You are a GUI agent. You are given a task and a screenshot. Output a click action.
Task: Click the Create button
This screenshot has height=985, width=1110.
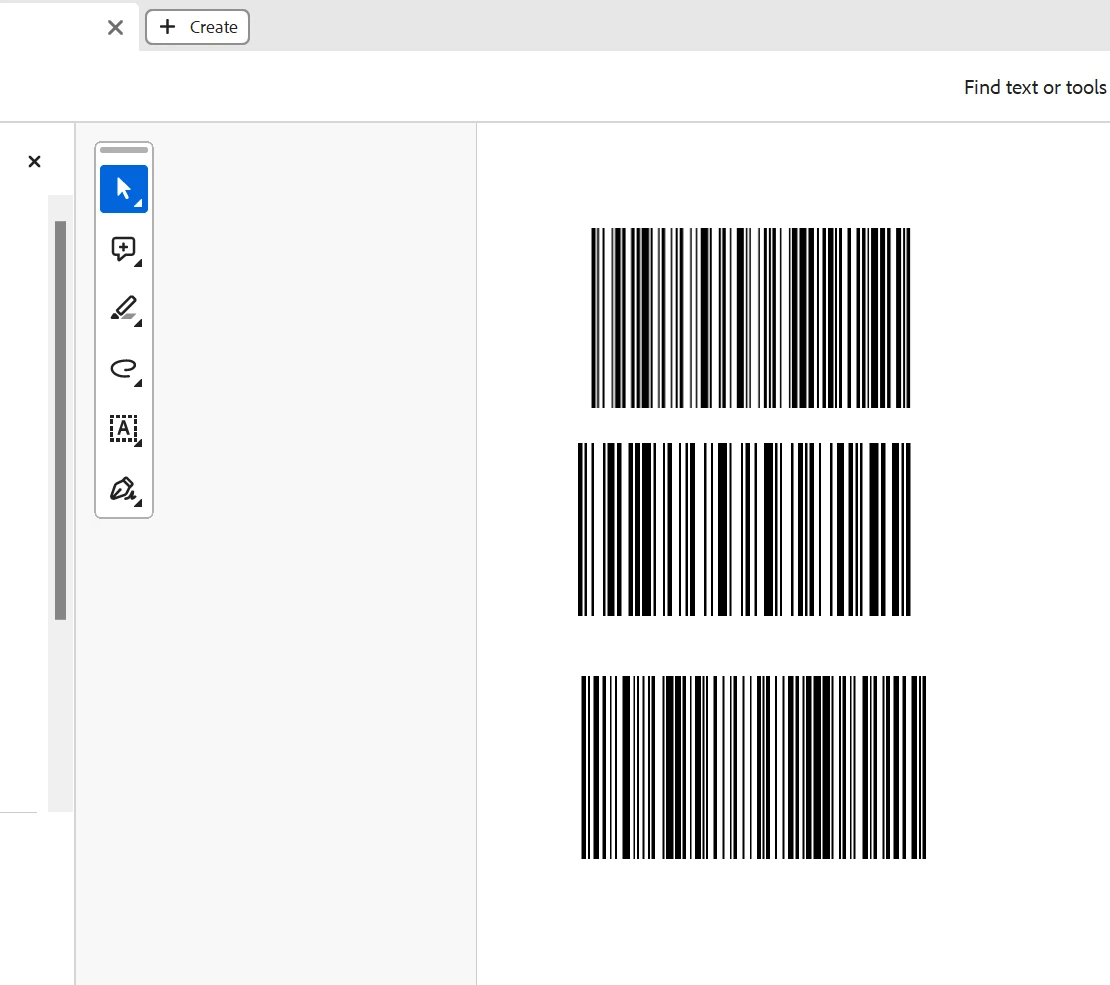coord(198,27)
